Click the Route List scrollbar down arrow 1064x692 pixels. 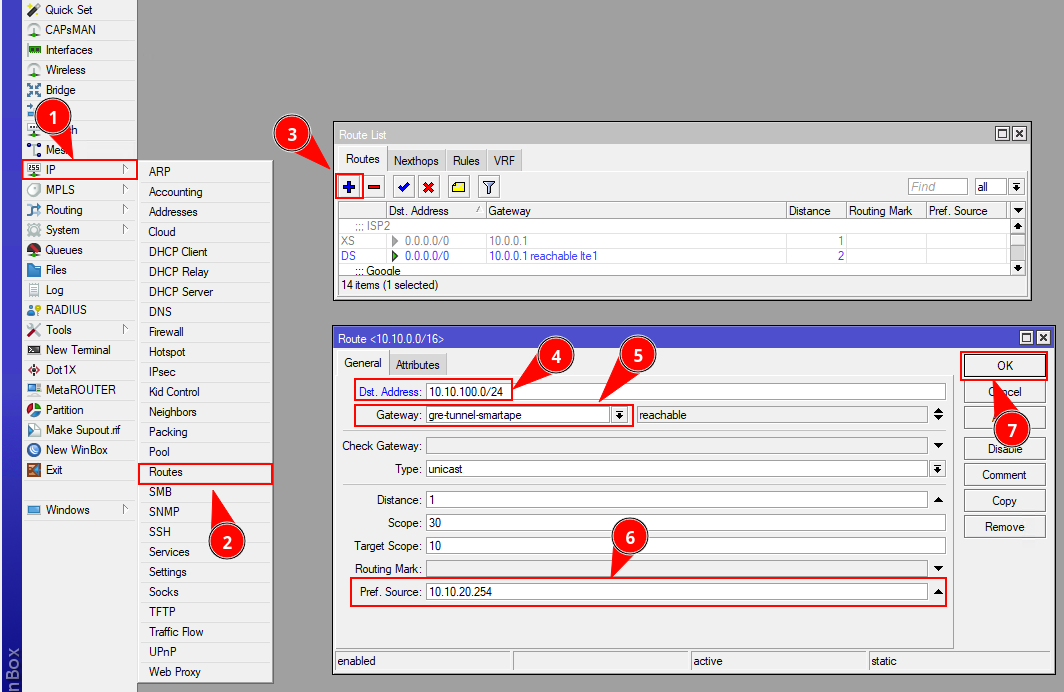[1017, 268]
